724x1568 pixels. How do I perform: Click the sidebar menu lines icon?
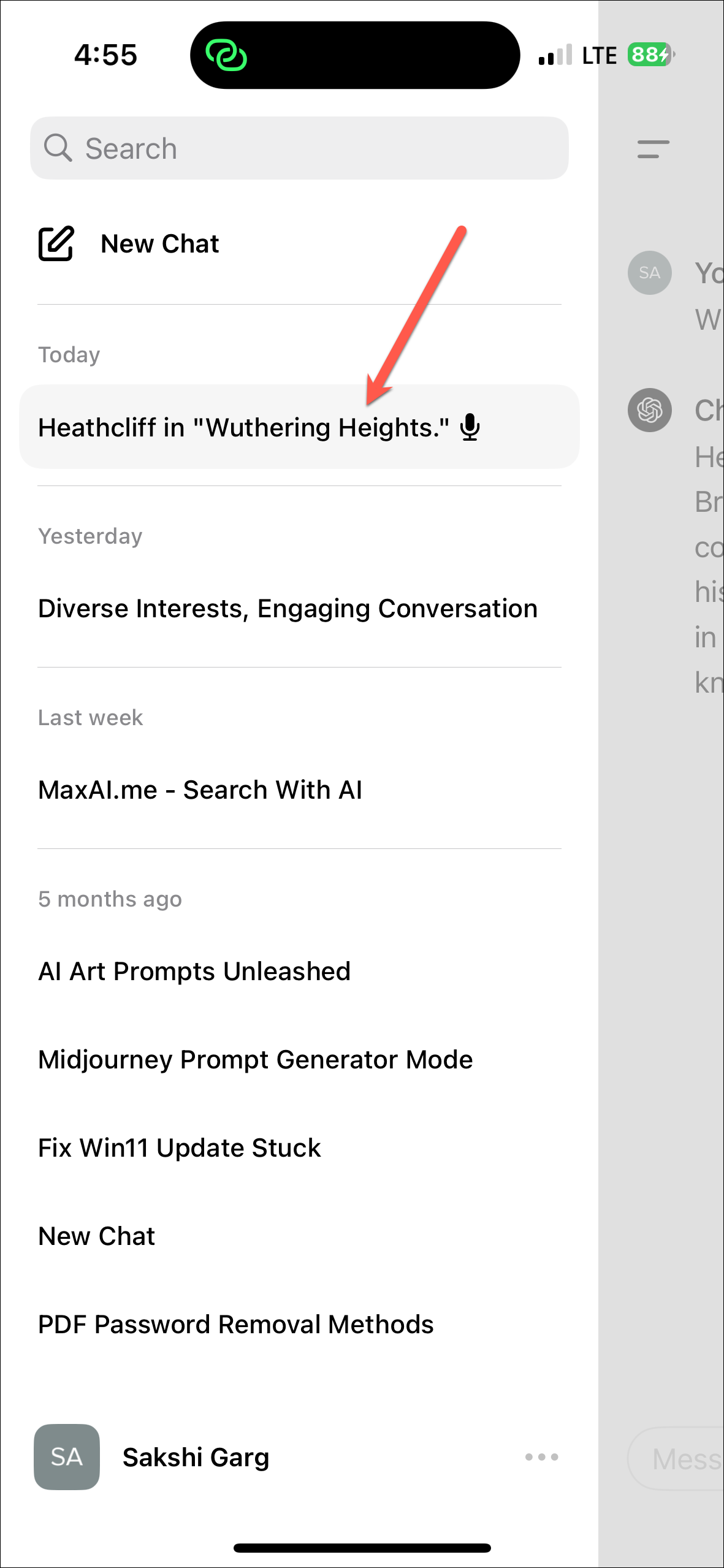(653, 149)
